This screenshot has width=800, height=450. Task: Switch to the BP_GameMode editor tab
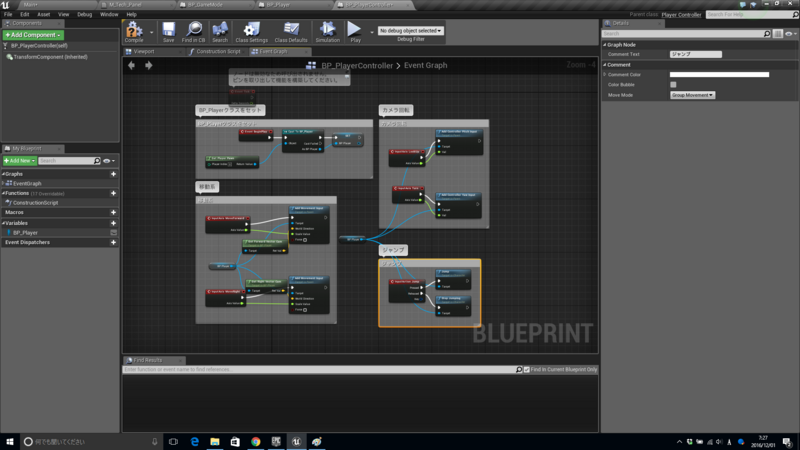tap(205, 5)
